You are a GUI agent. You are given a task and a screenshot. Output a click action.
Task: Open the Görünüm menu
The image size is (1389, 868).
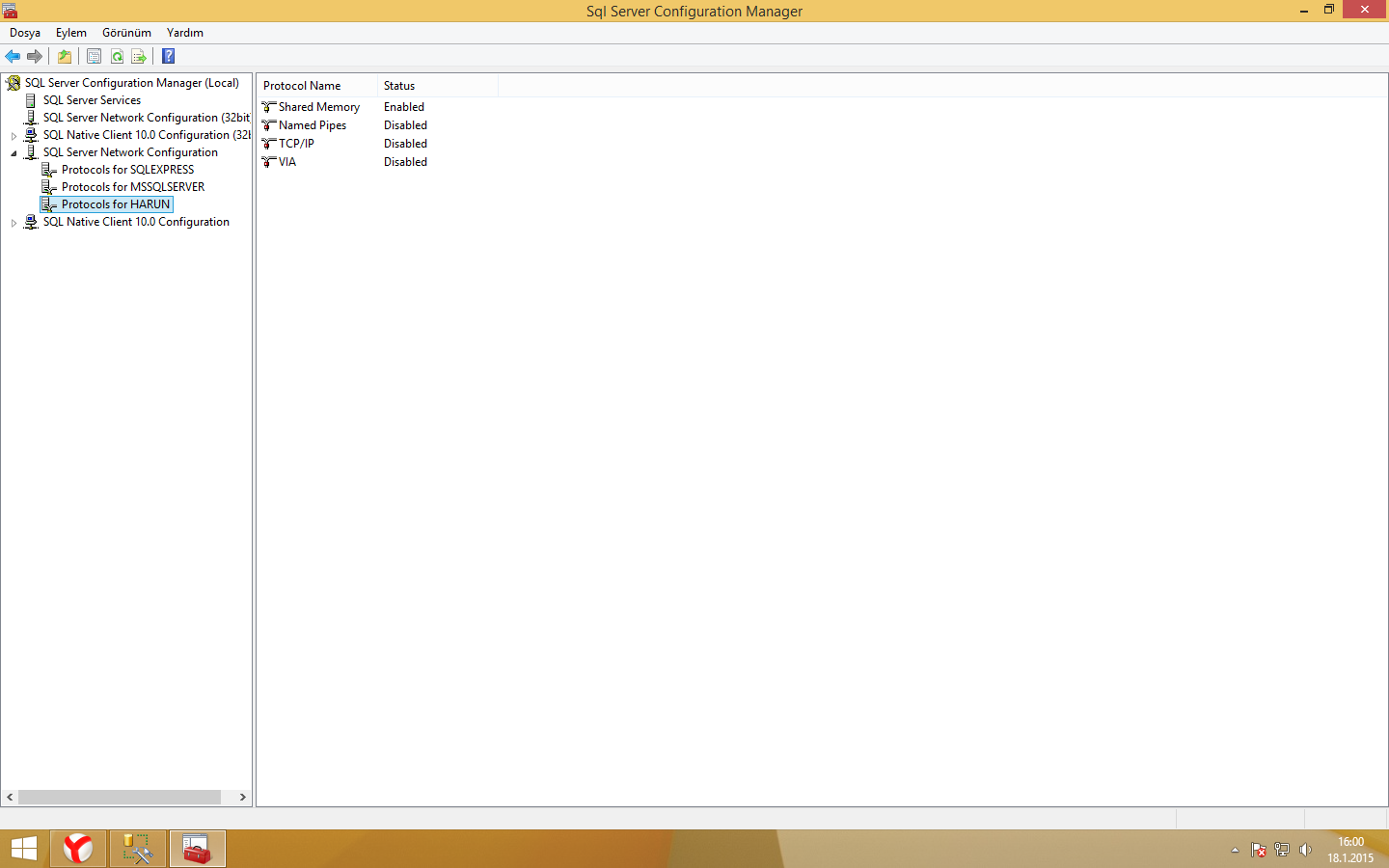[x=126, y=33]
